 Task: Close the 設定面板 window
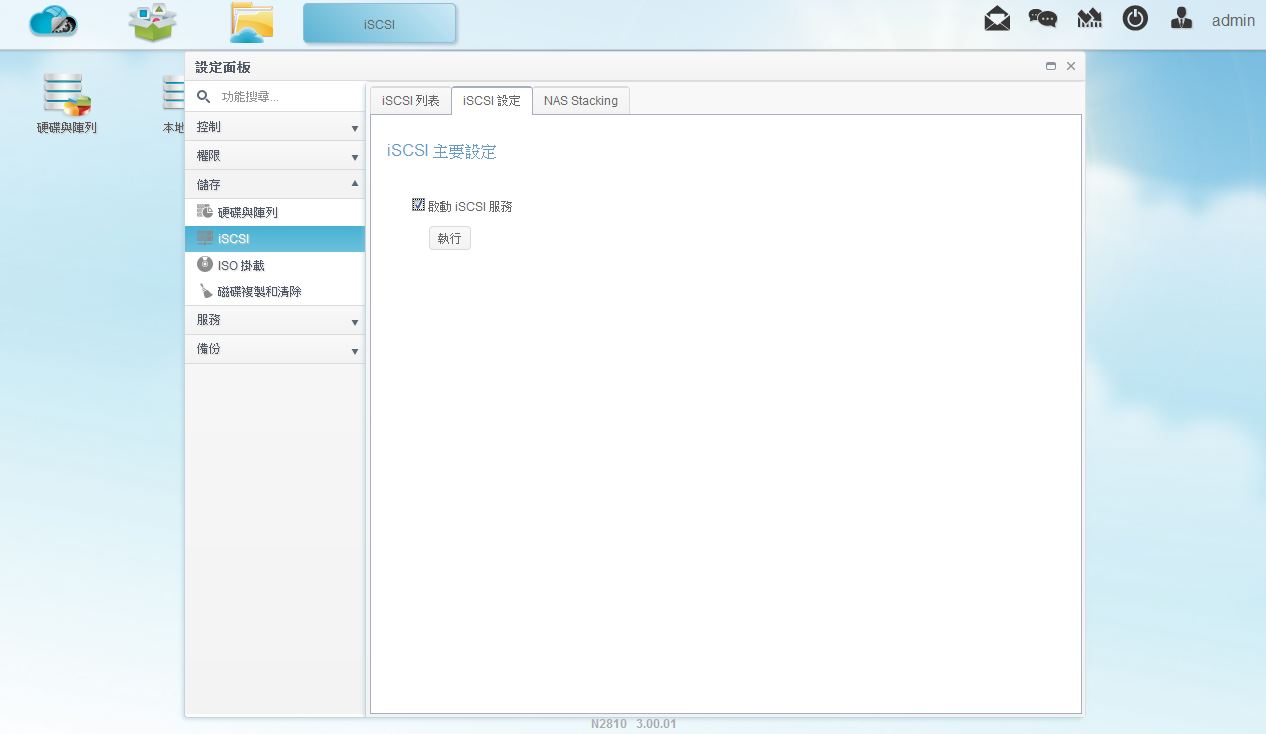tap(1071, 66)
